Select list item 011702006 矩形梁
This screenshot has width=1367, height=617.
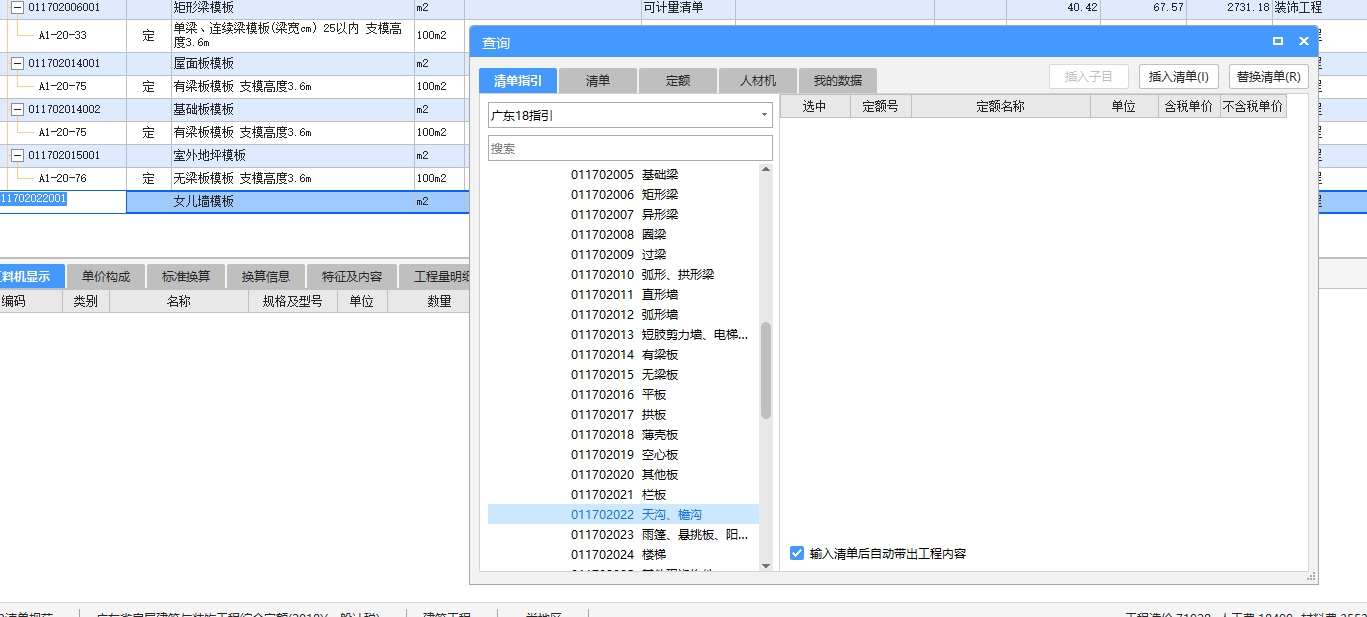click(x=624, y=195)
